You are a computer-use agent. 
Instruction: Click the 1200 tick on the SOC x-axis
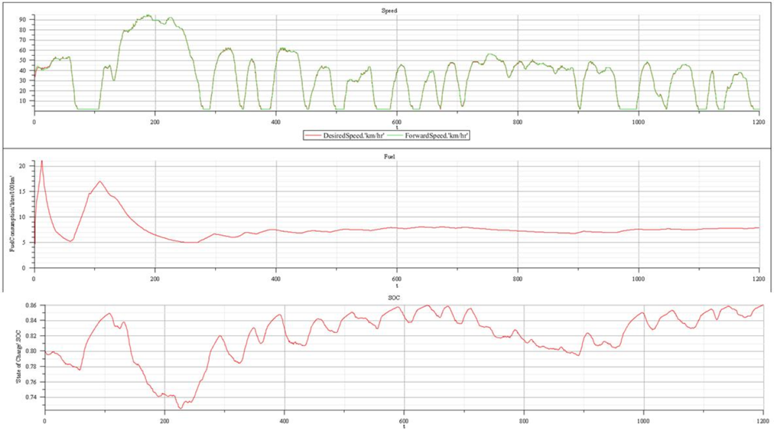click(x=762, y=419)
